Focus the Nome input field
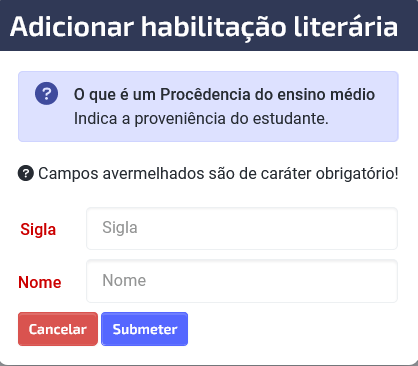The image size is (418, 366). [x=242, y=281]
